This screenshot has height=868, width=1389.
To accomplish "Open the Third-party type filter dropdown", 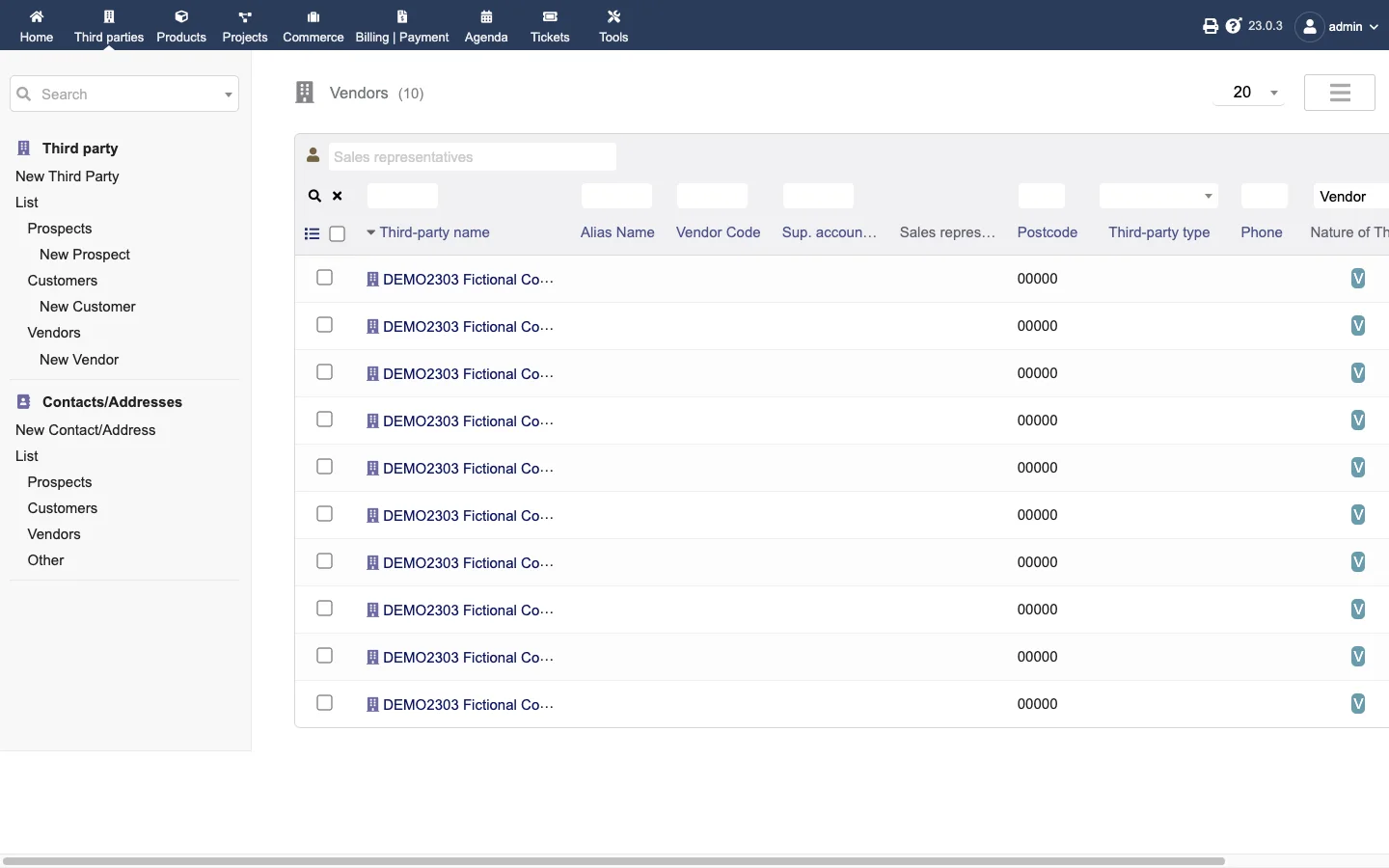I will pyautogui.click(x=1159, y=196).
